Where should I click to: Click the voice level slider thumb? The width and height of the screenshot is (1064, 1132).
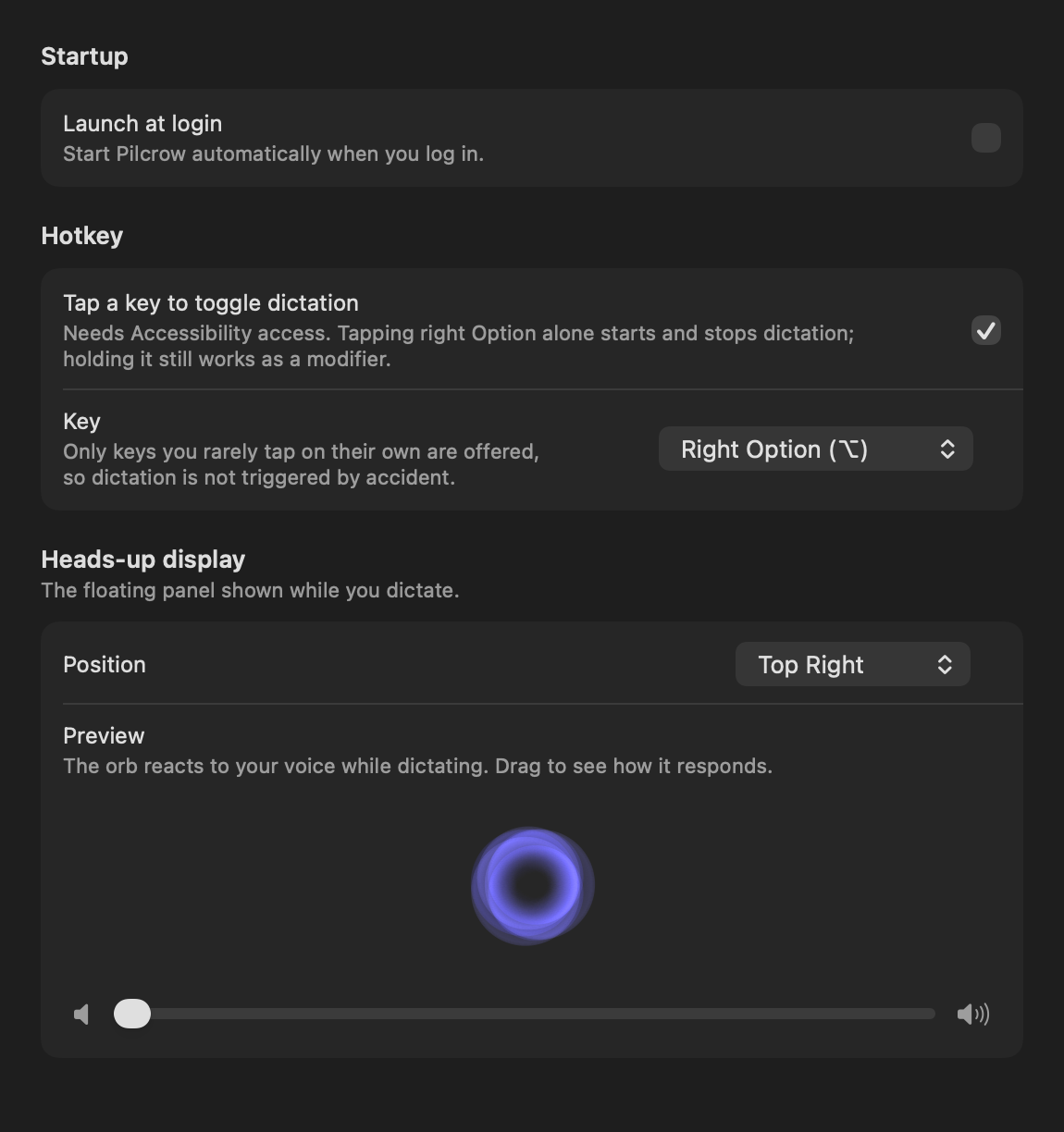pyautogui.click(x=132, y=1014)
